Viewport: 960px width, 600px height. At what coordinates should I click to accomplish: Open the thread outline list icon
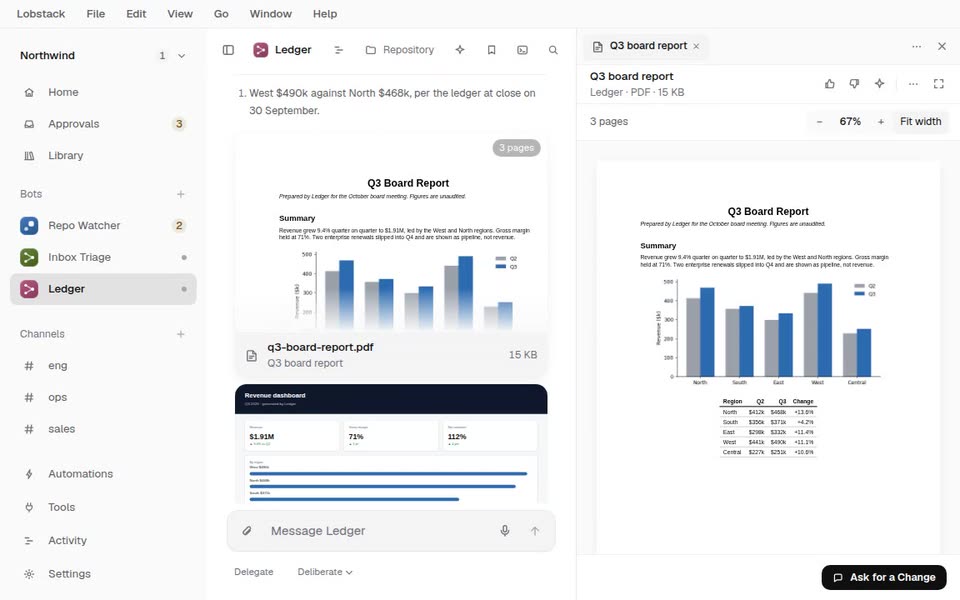[x=338, y=50]
